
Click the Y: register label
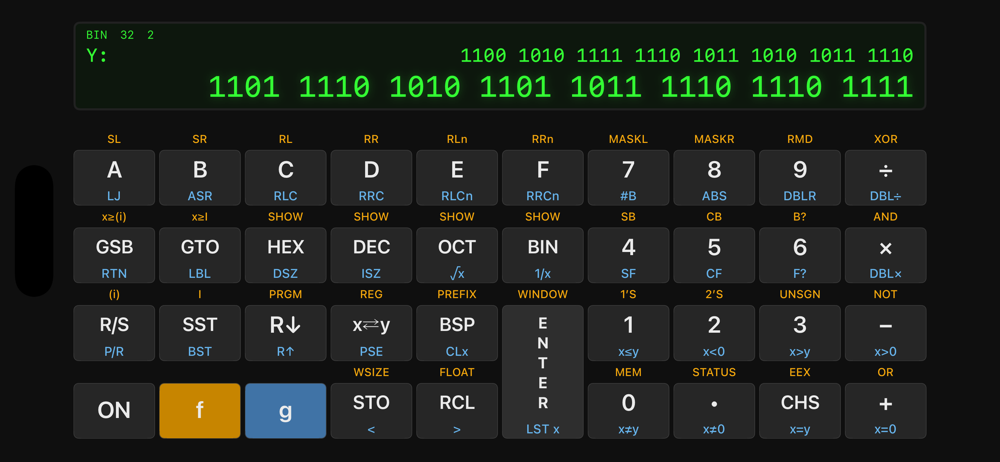pyautogui.click(x=97, y=56)
